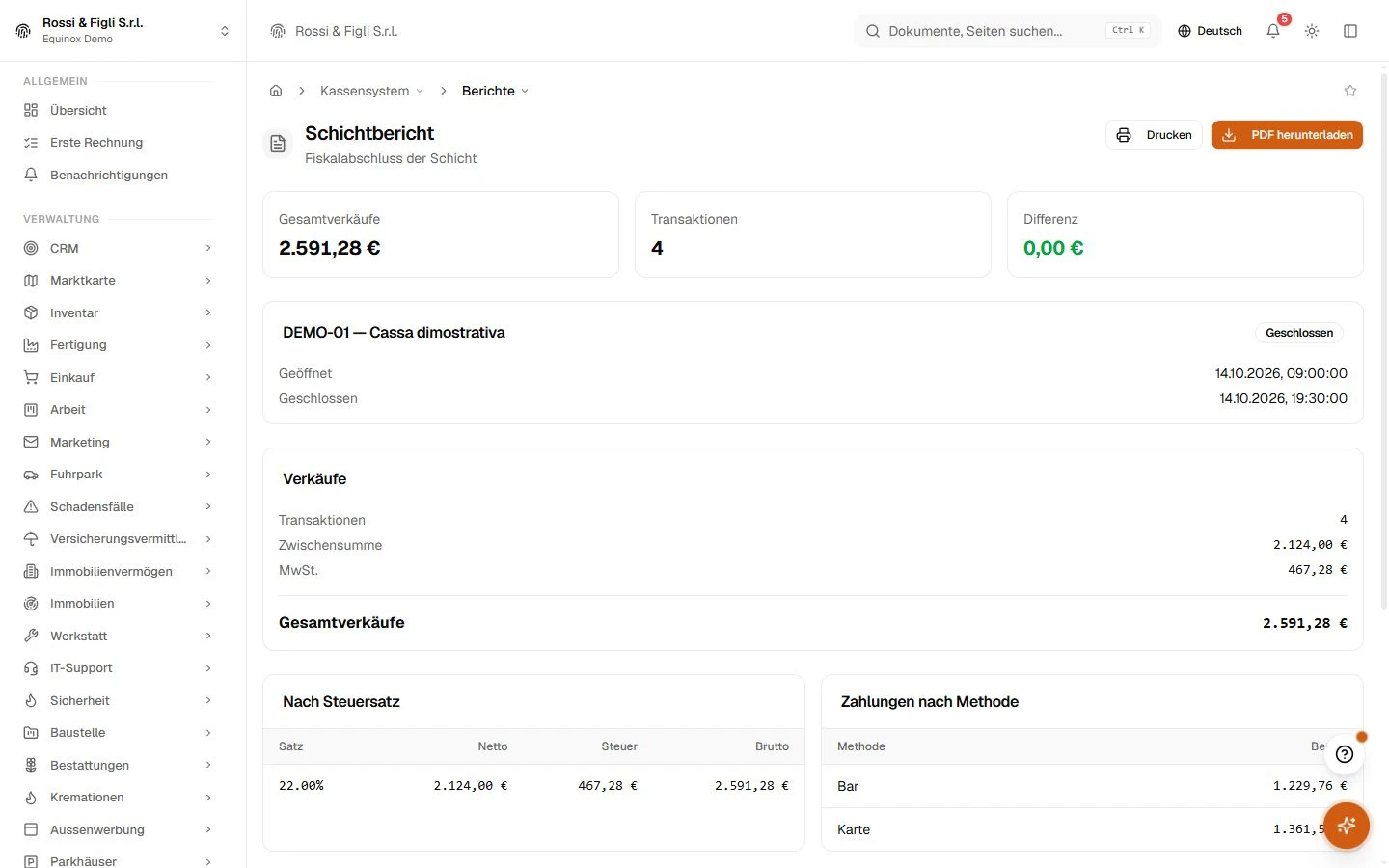
Task: Click the Inventar box icon
Action: [31, 312]
